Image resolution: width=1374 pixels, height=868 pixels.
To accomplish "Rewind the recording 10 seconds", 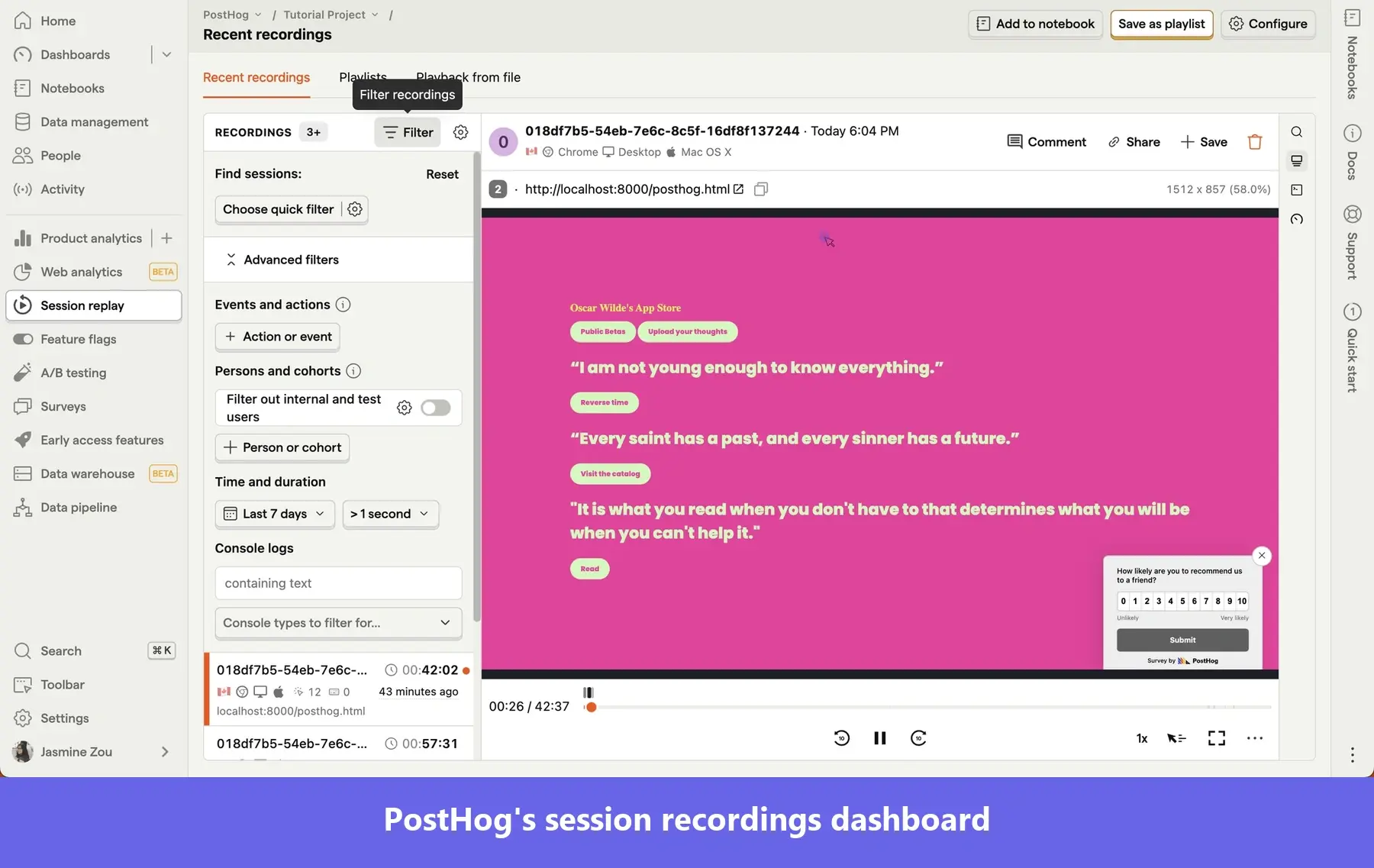I will tap(841, 738).
